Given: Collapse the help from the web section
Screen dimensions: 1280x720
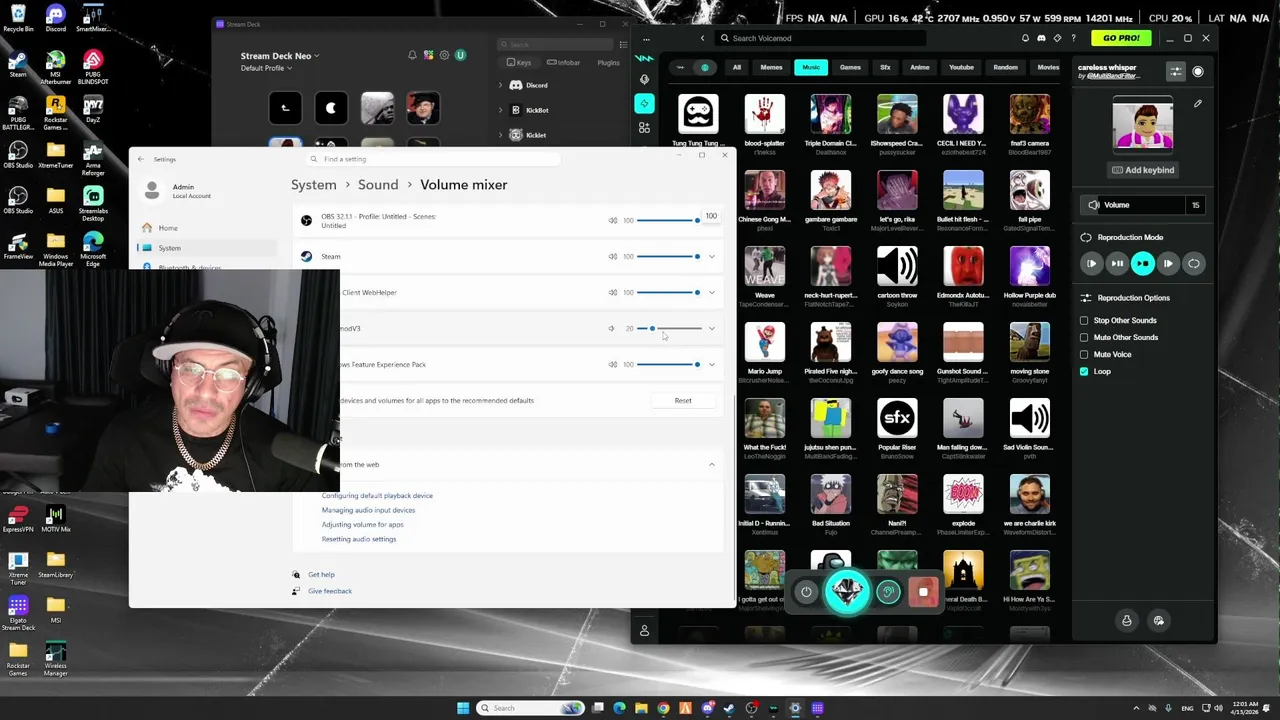Looking at the screenshot, I should tap(712, 464).
